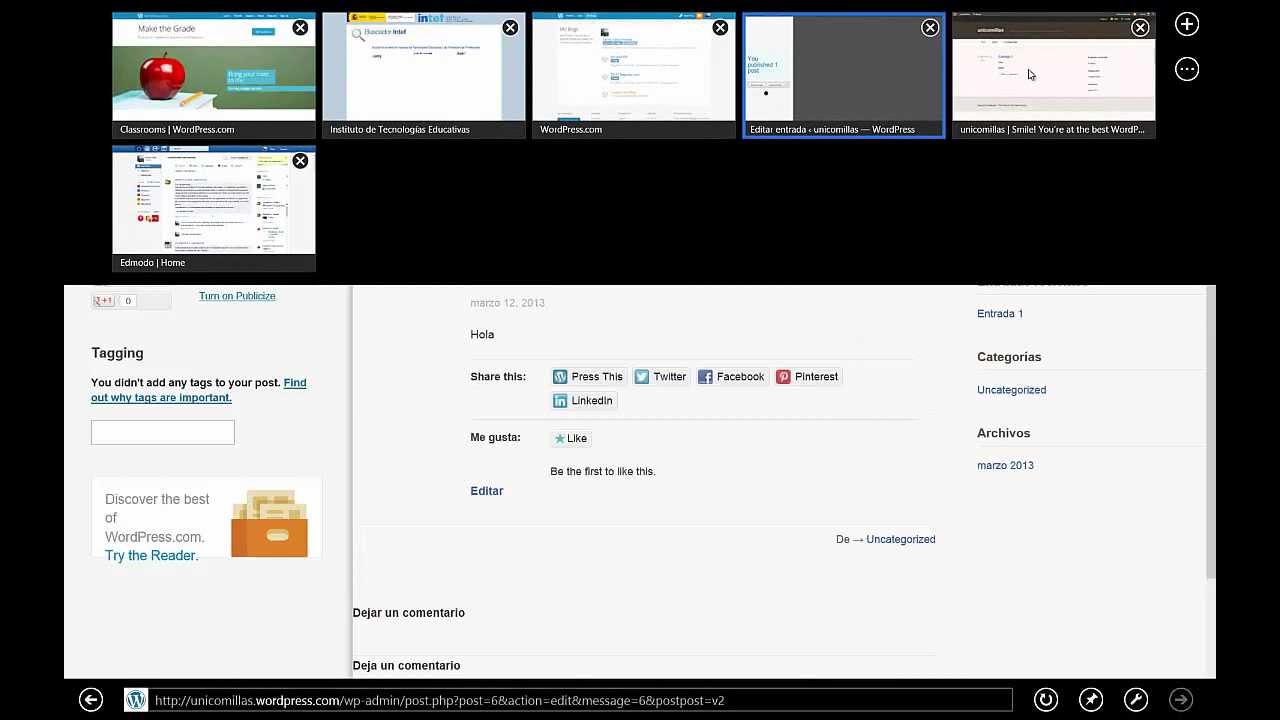
Task: Switch to Instituto de Tecnologías Educativas tab
Action: pos(424,75)
